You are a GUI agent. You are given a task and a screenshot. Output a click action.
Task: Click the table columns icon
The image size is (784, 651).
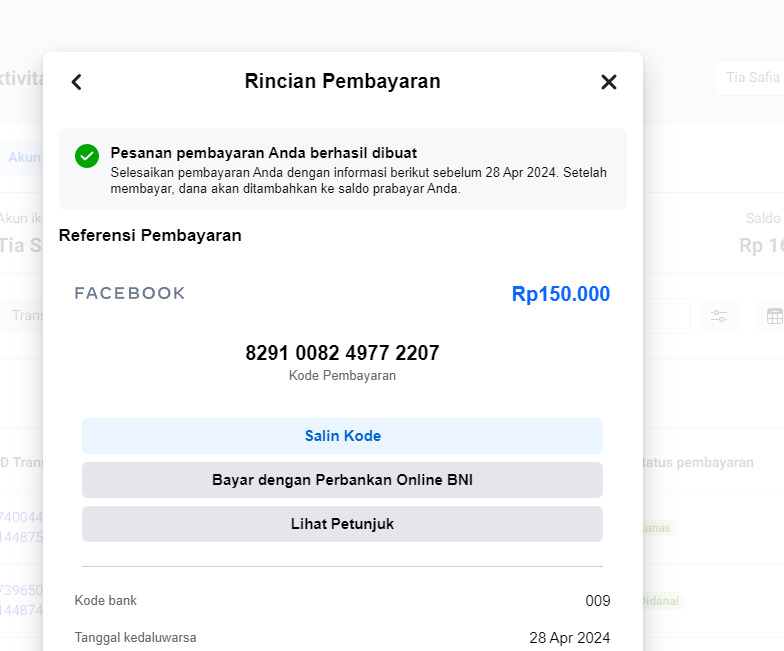tap(774, 316)
